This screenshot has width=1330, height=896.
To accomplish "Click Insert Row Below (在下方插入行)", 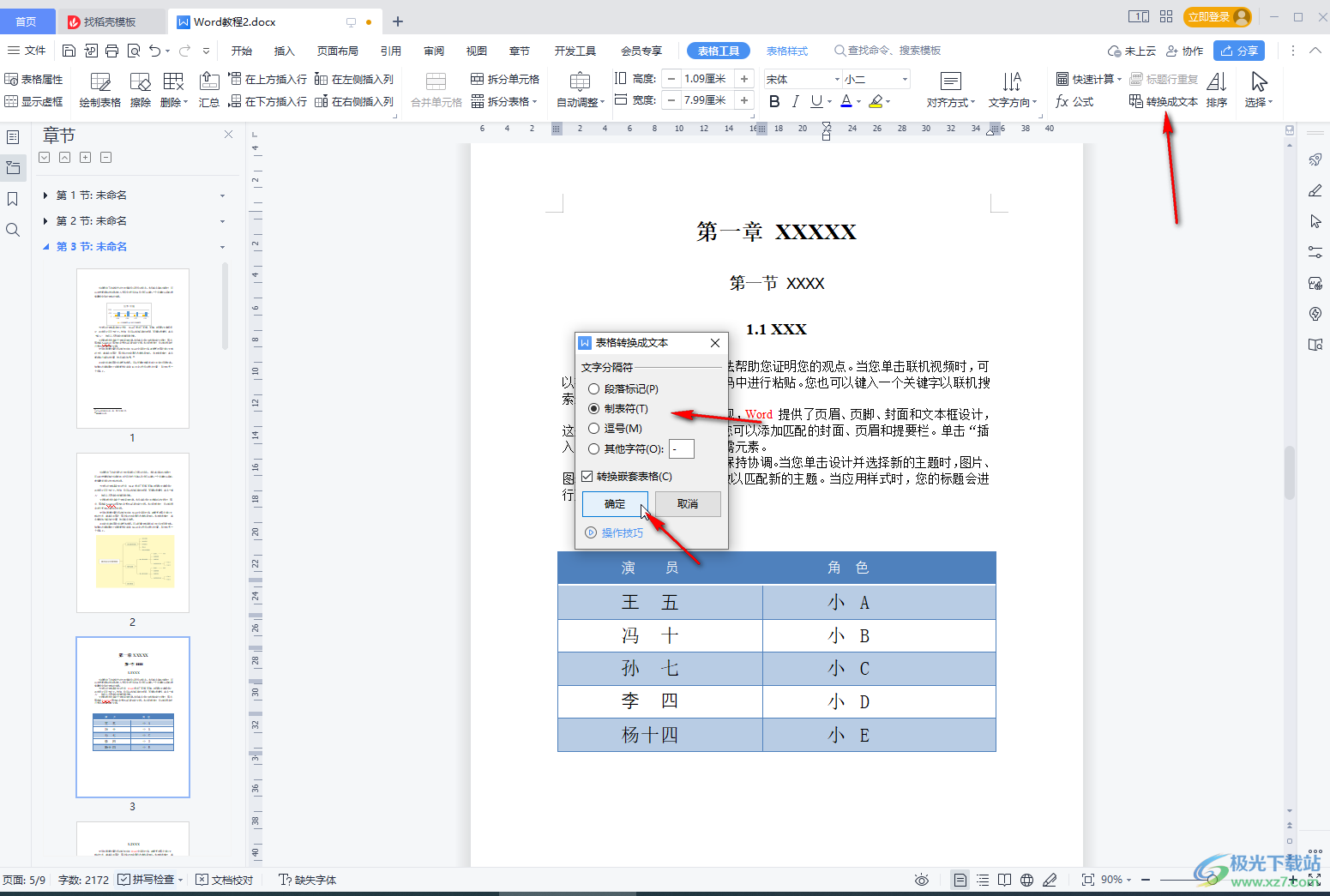I will point(268,101).
